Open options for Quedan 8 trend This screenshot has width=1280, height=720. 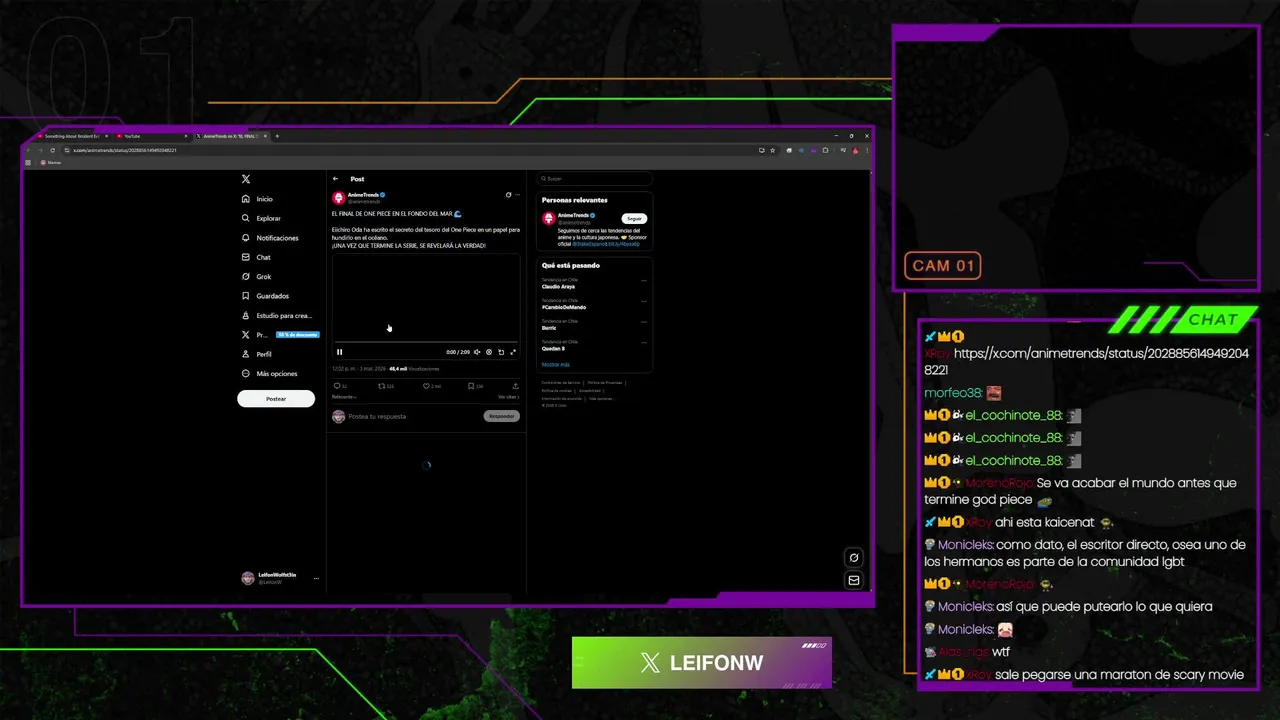point(644,342)
